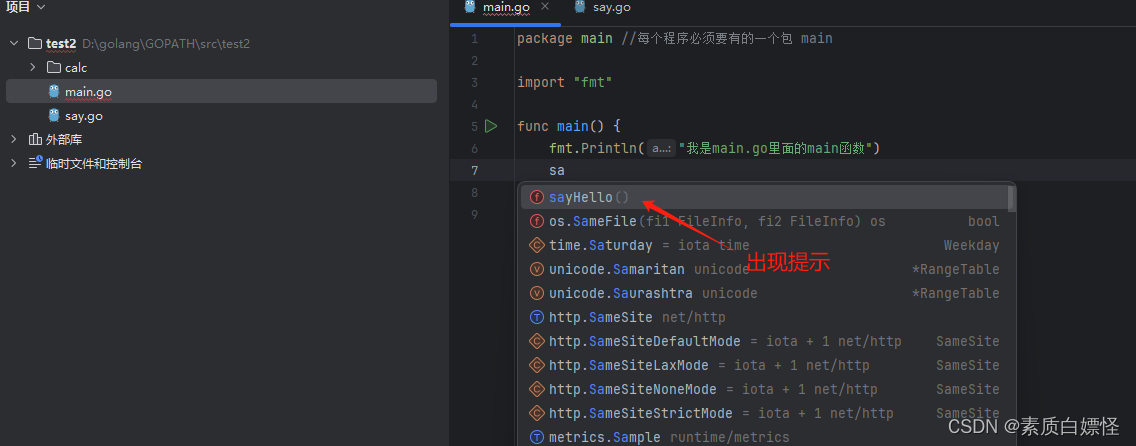
Task: Select the calc folder icon
Action: (x=54, y=67)
